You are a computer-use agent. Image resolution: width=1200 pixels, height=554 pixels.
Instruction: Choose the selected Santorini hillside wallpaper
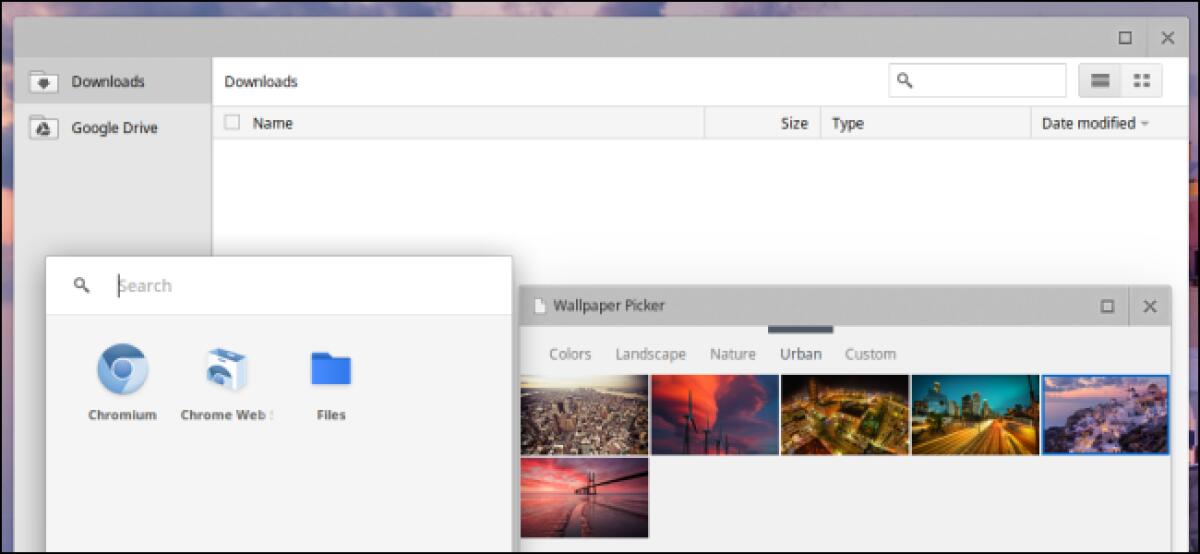click(x=1105, y=415)
